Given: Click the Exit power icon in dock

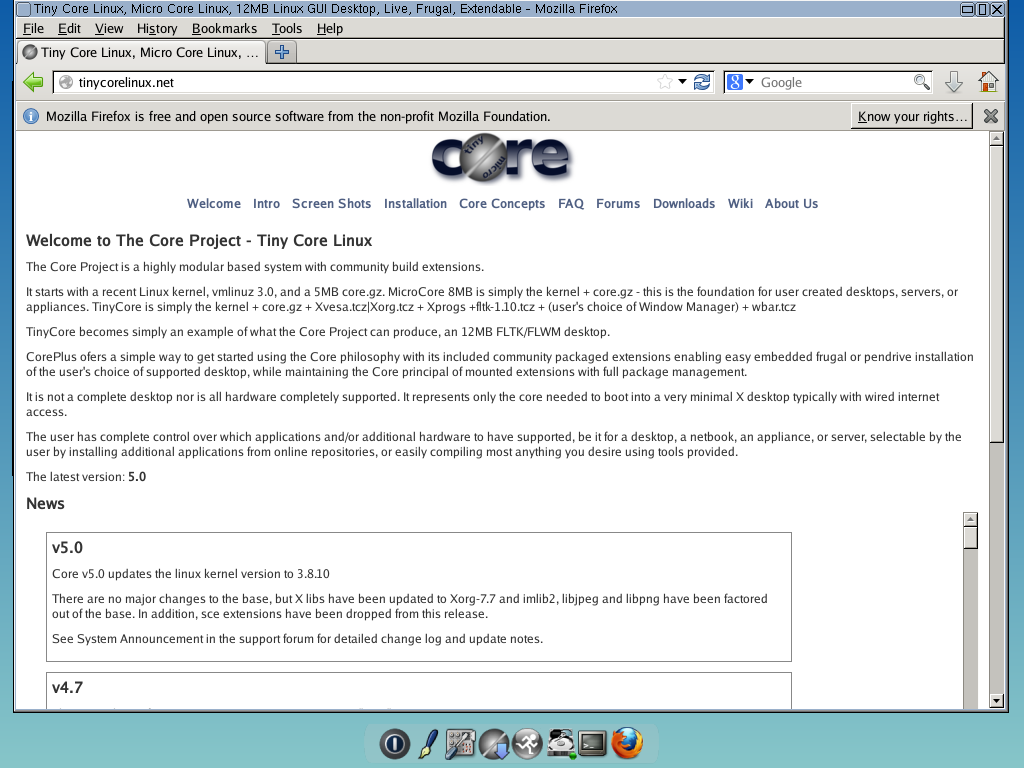Looking at the screenshot, I should 394,743.
